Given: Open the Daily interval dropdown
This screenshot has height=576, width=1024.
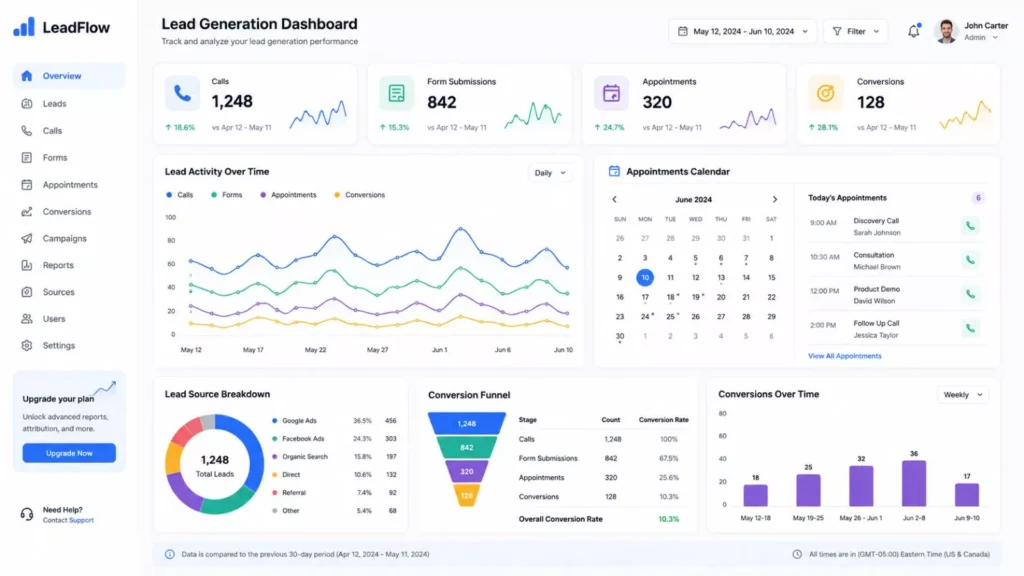Looking at the screenshot, I should pyautogui.click(x=550, y=173).
